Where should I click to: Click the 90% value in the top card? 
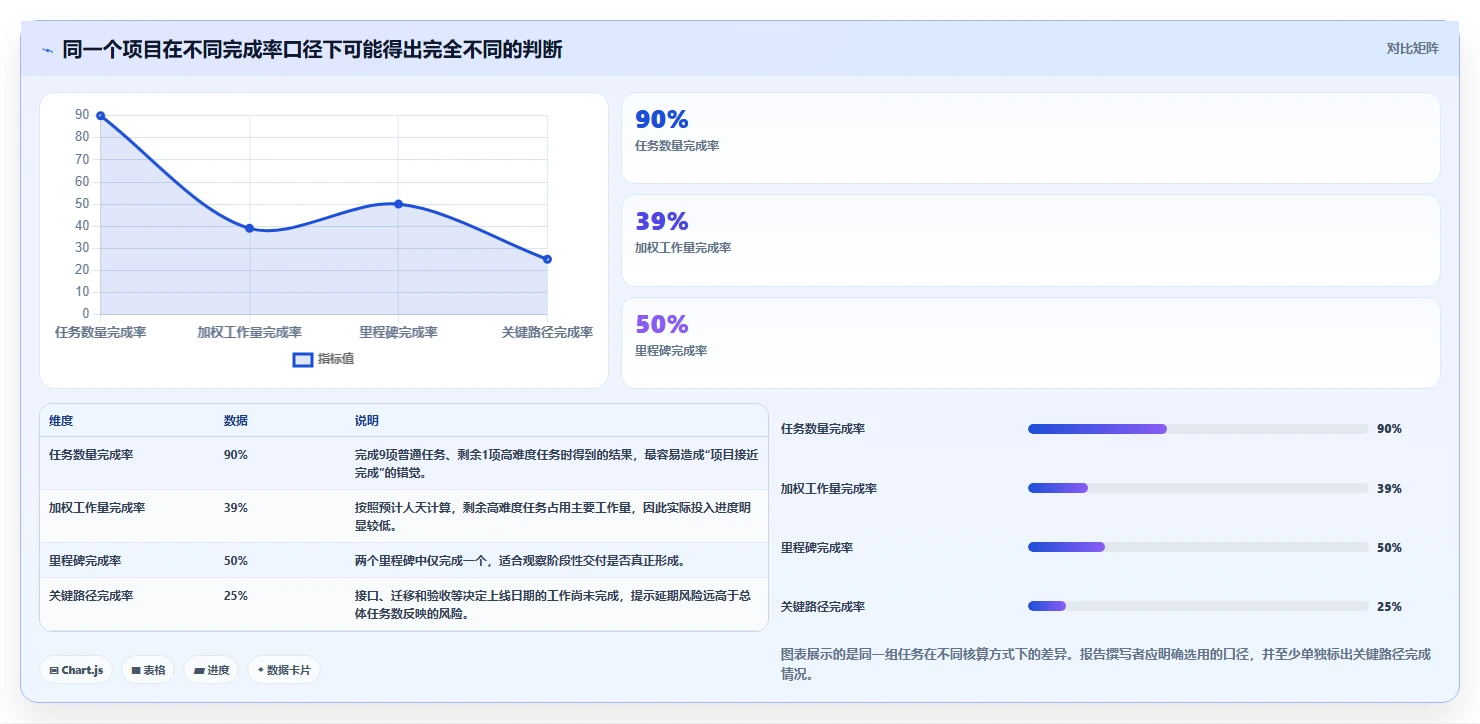point(662,119)
